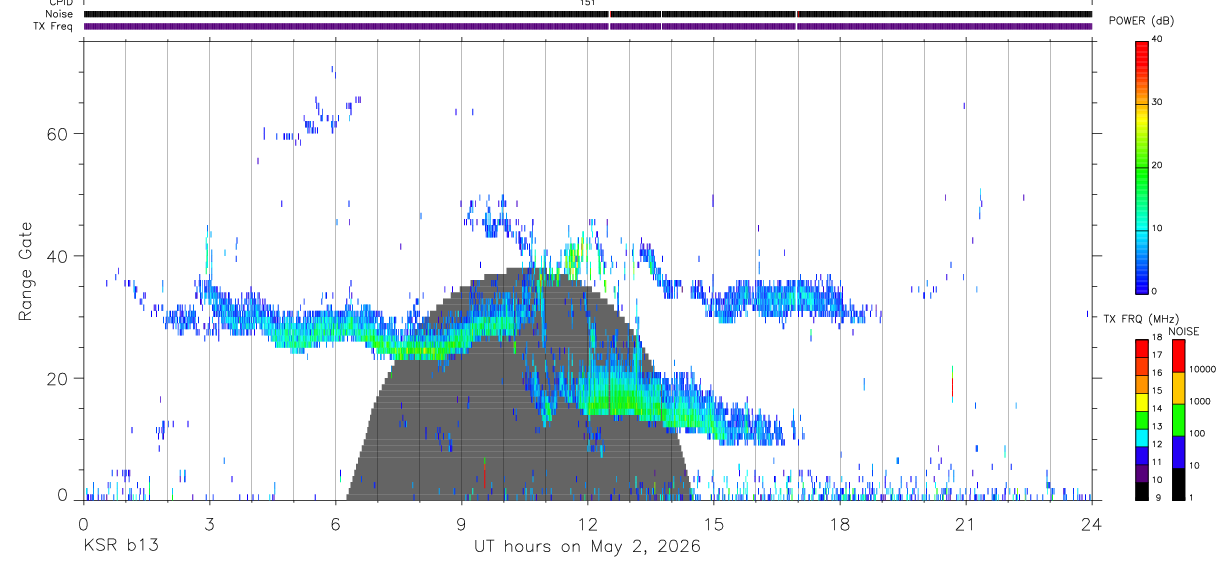This screenshot has width=1228, height=567.
Task: Click the purple TX Freq strip bar
Action: click(587, 26)
